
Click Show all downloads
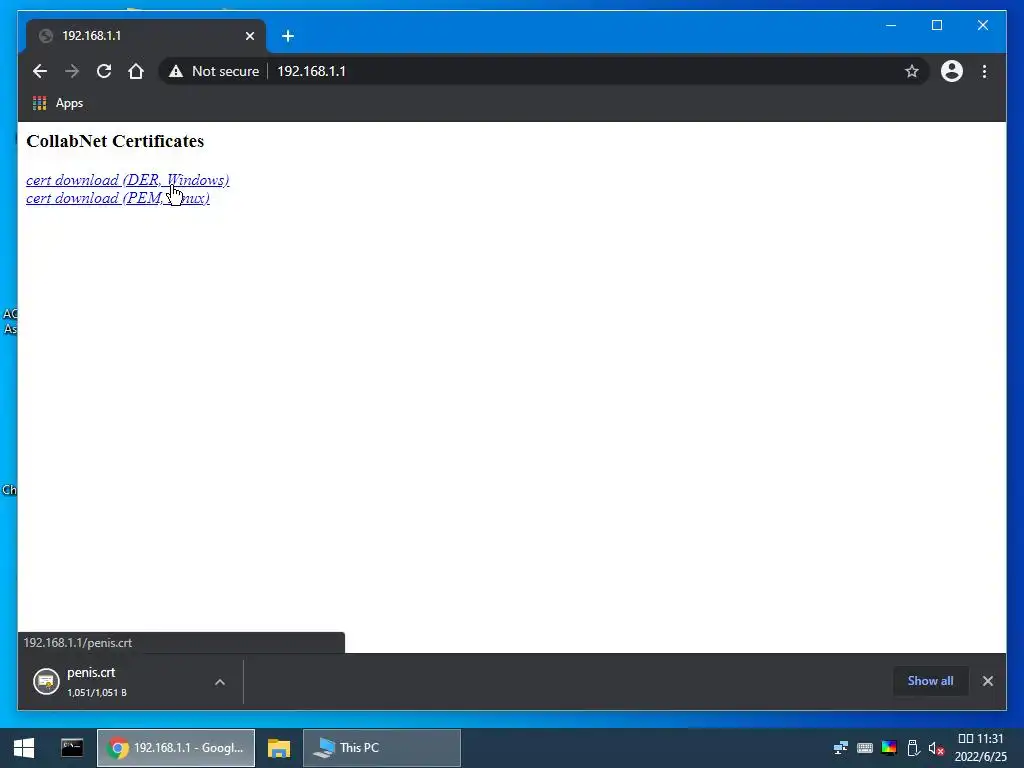930,680
